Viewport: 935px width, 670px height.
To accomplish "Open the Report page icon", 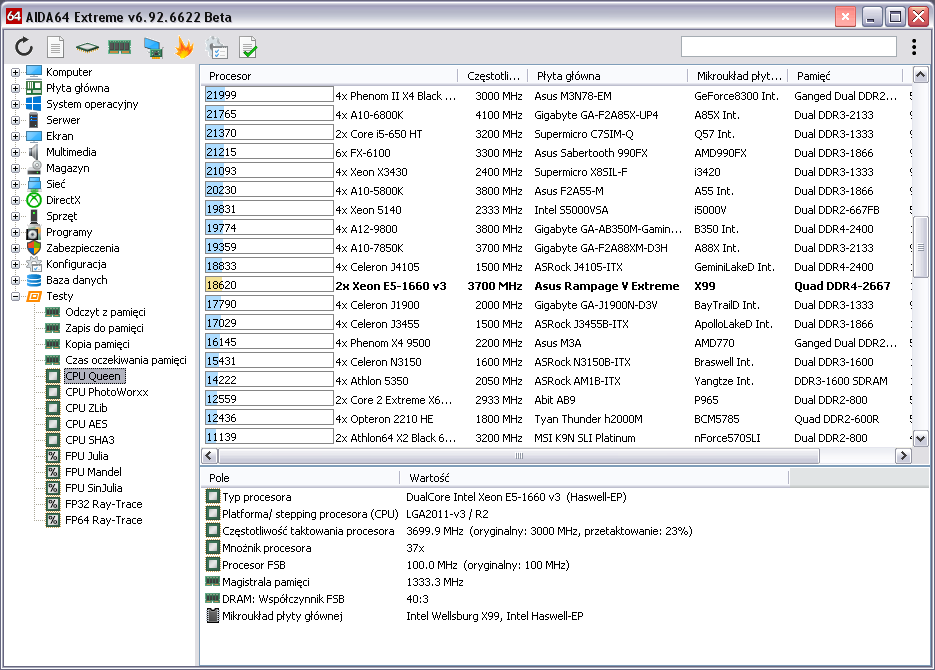I will click(56, 47).
